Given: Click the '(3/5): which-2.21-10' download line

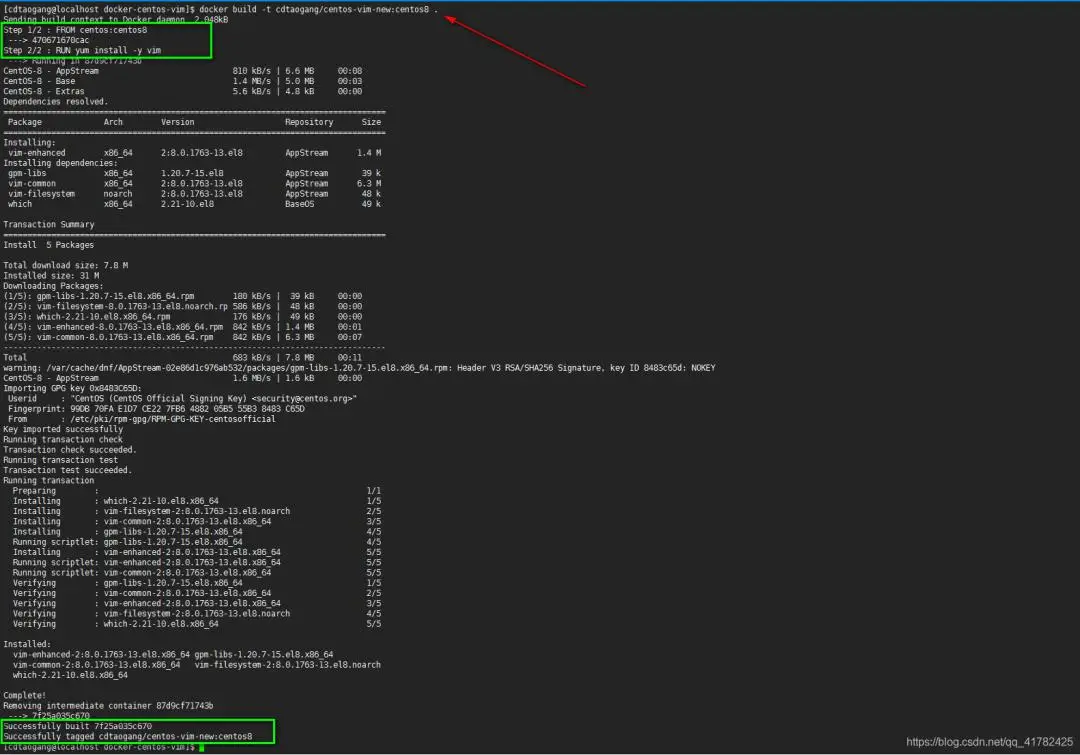Looking at the screenshot, I should point(183,317).
